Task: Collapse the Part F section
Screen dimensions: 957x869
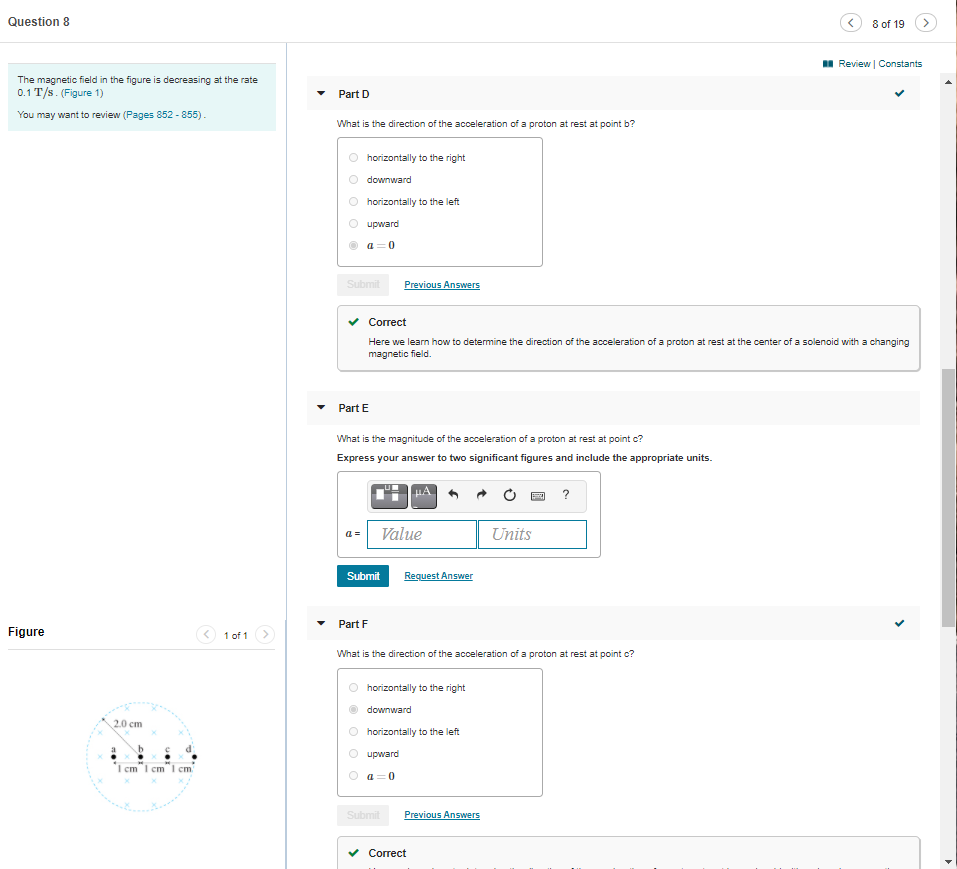Action: click(321, 623)
